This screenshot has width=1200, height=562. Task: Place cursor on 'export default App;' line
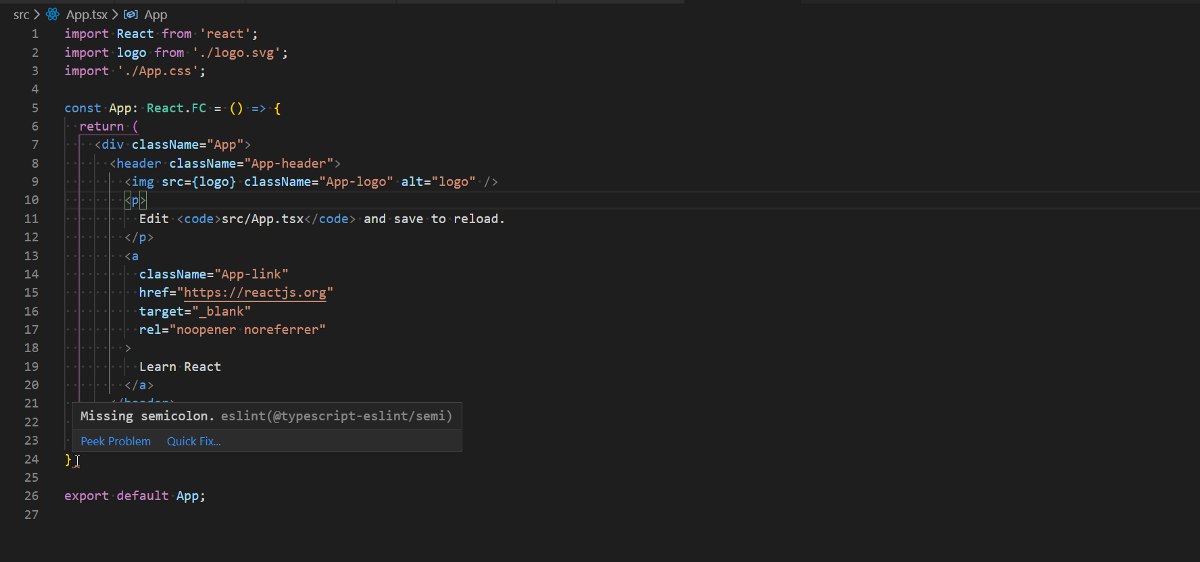click(x=135, y=496)
